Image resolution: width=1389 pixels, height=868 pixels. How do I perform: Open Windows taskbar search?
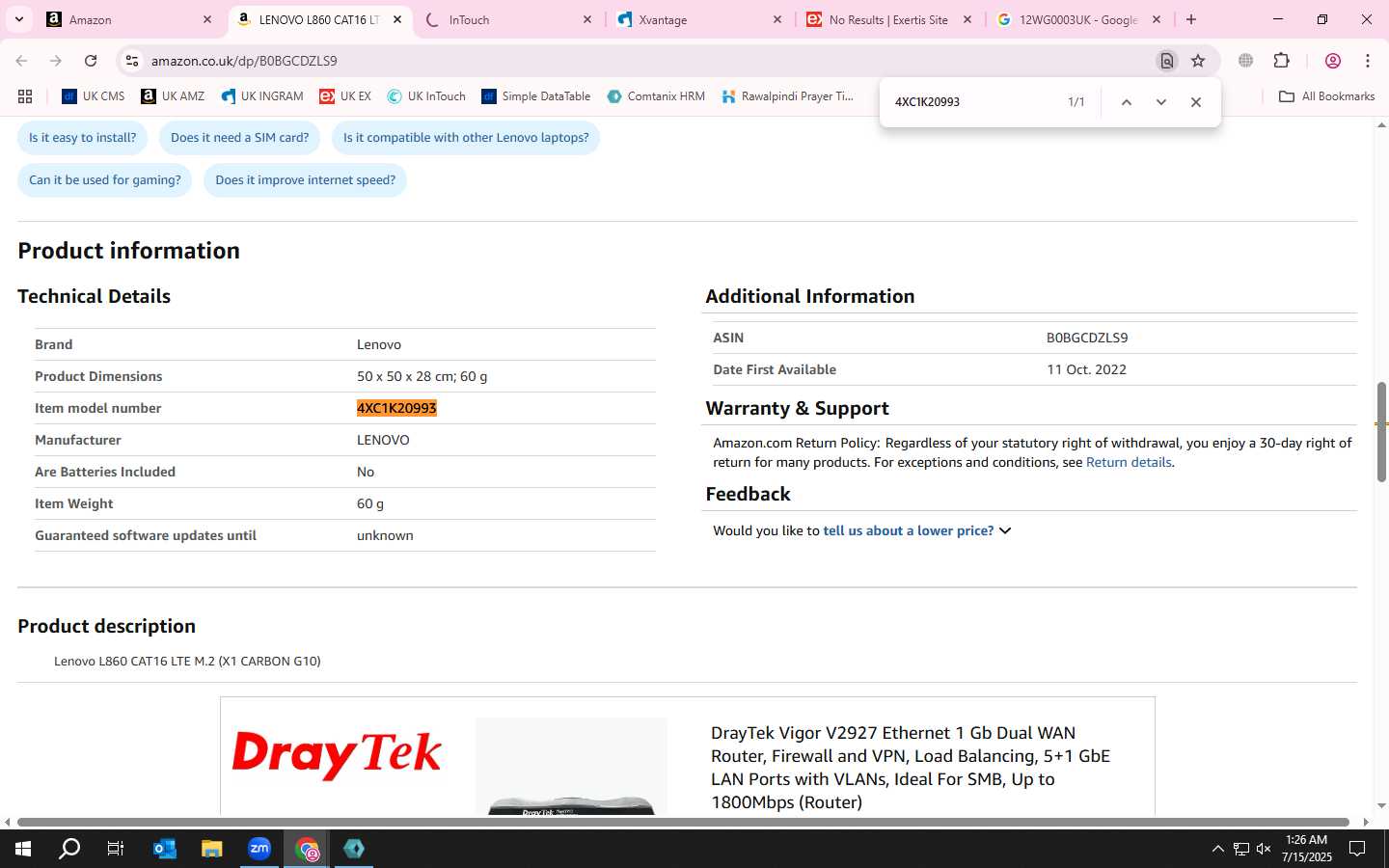tap(69, 849)
